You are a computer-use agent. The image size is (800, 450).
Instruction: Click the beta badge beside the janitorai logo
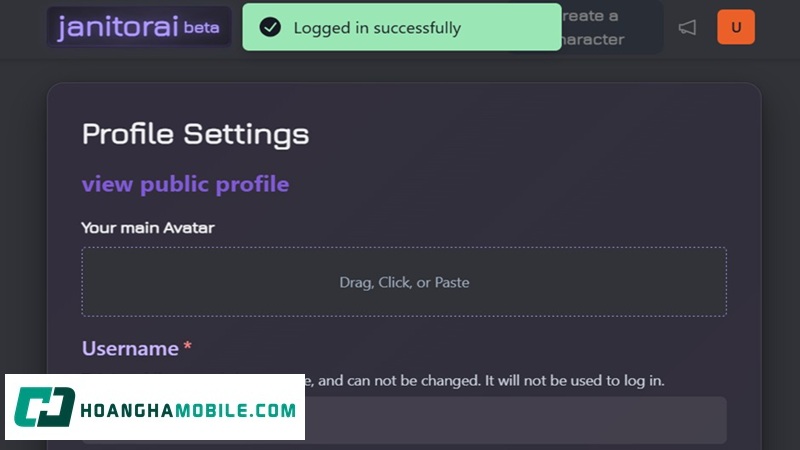(x=201, y=28)
